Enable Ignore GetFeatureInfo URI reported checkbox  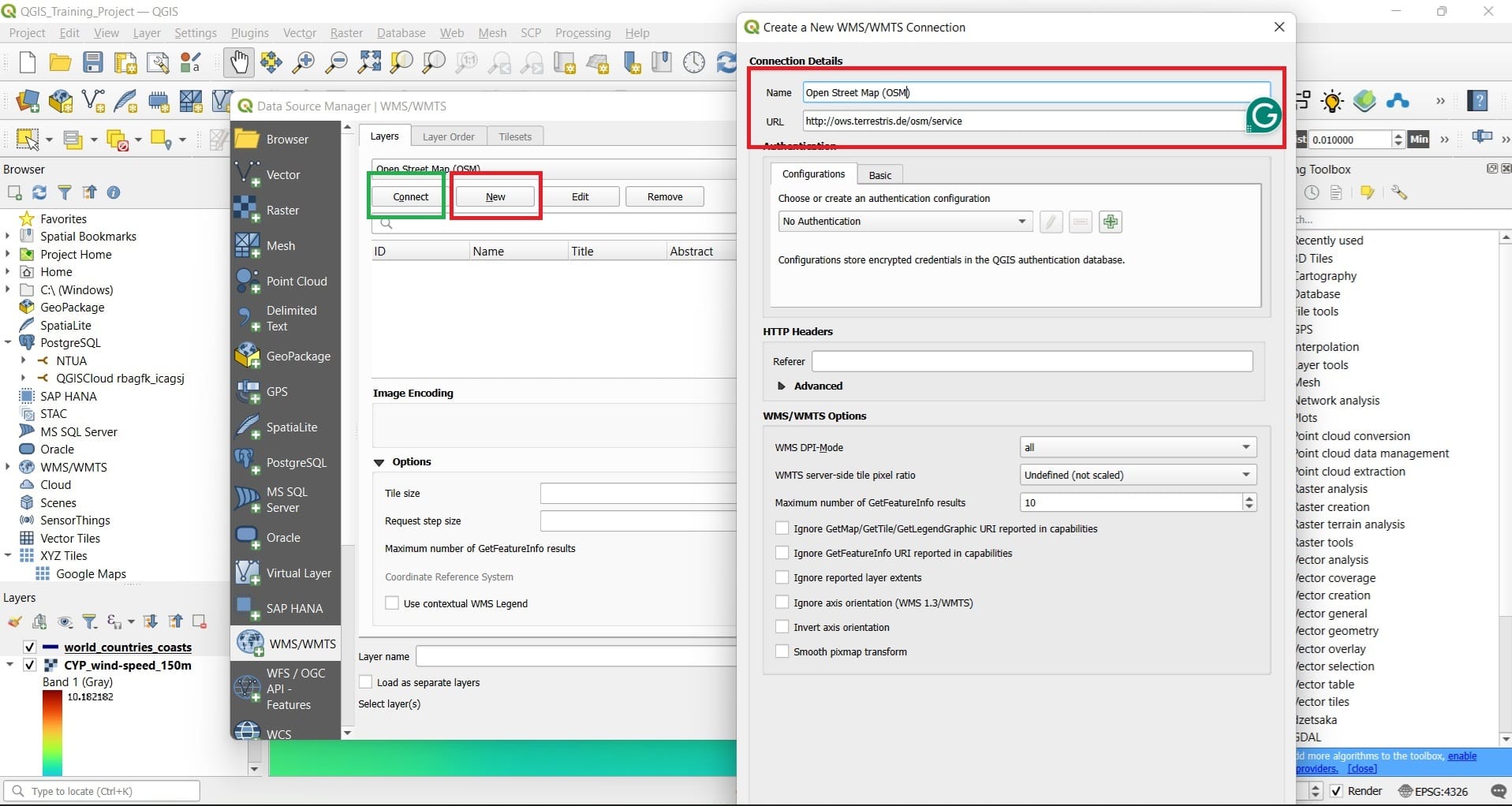[x=782, y=553]
